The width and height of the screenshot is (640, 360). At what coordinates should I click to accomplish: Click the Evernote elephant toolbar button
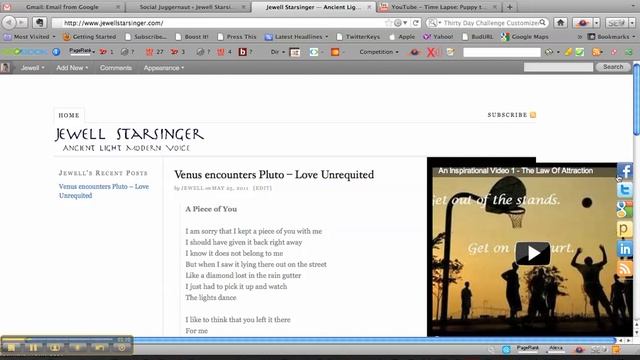(40, 23)
